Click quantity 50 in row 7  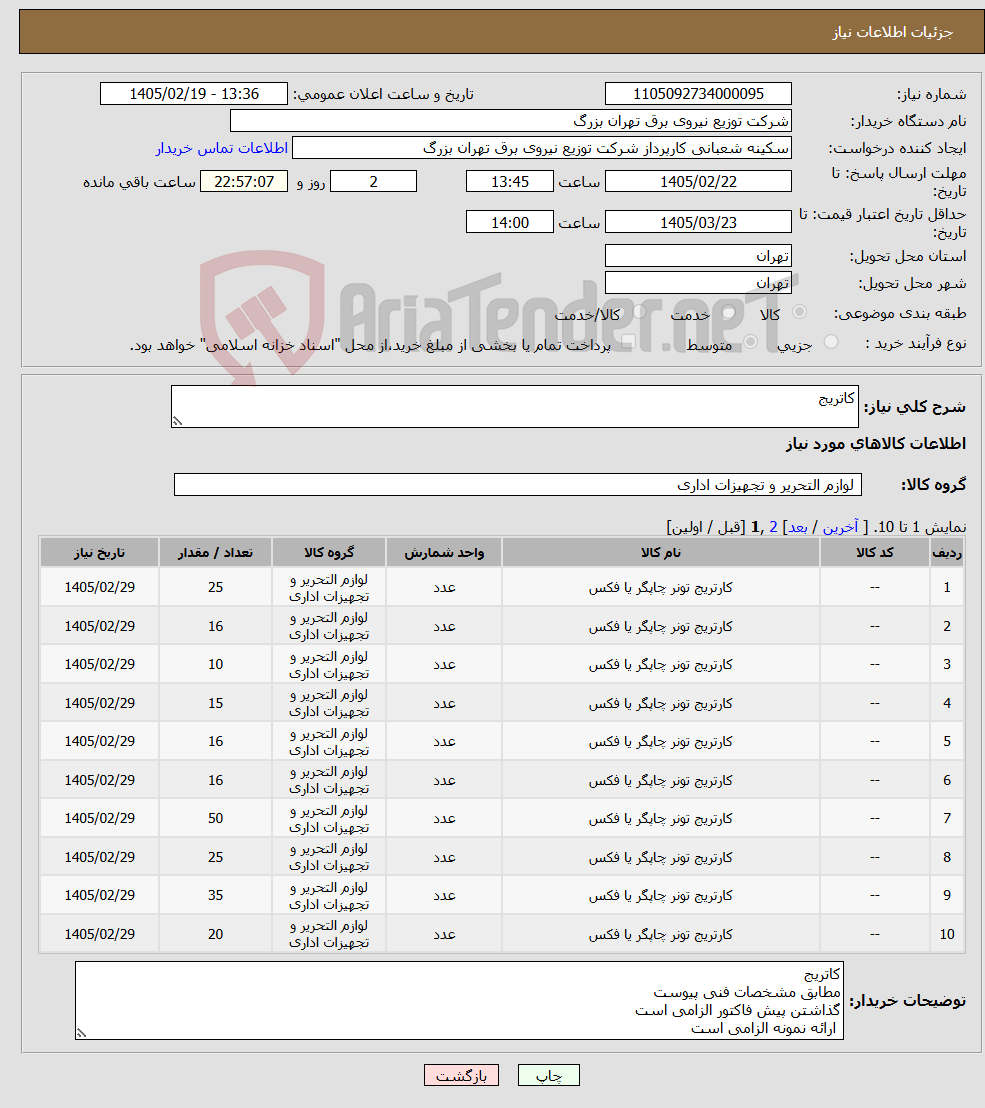tap(216, 818)
